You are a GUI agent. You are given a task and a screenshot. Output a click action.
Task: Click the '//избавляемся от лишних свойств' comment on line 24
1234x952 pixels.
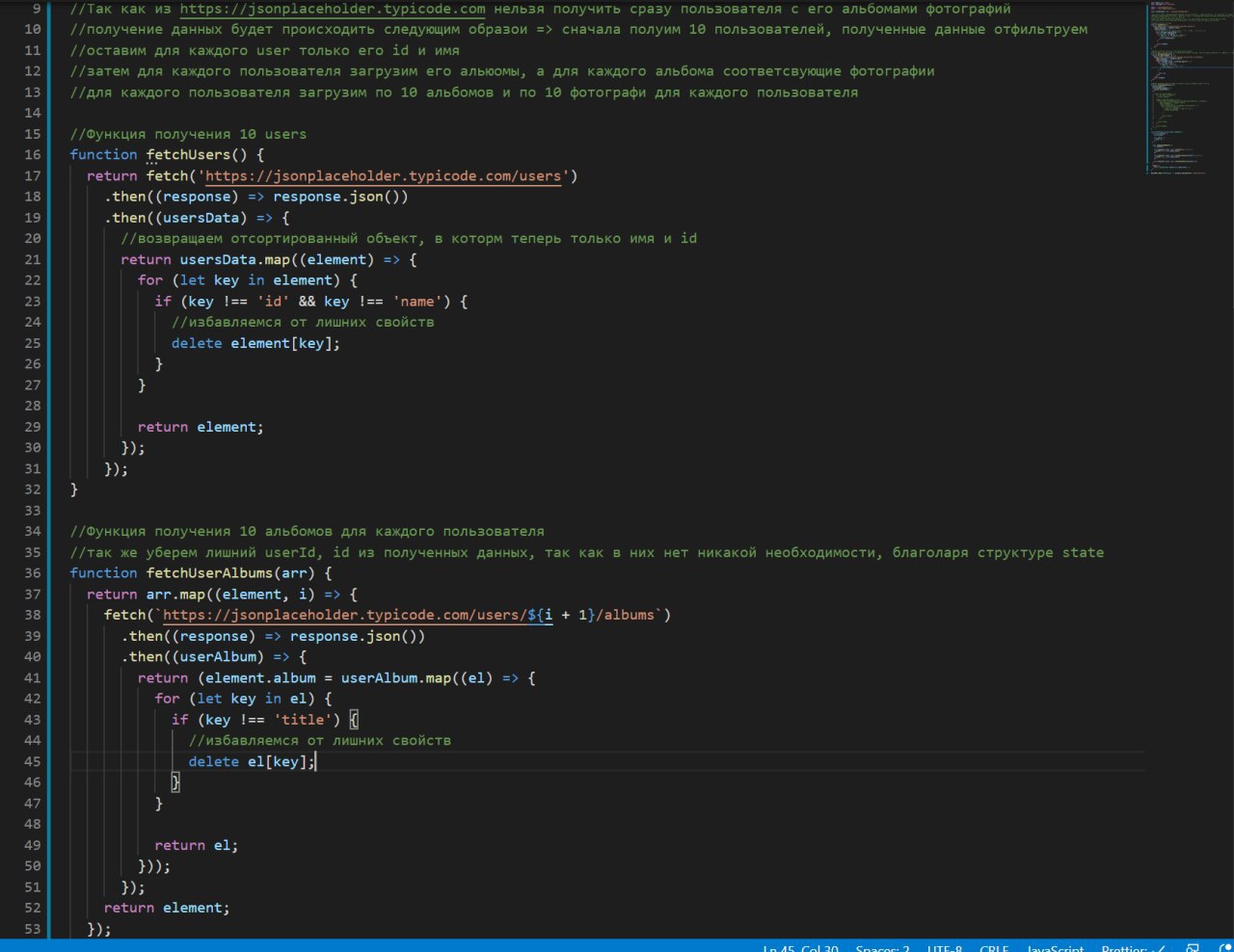coord(303,322)
